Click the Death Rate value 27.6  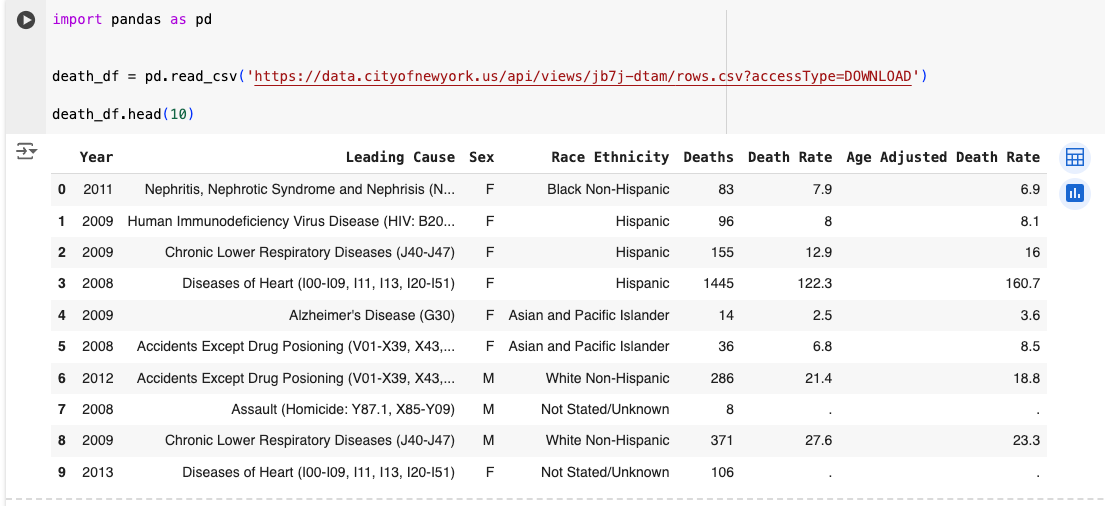[819, 440]
